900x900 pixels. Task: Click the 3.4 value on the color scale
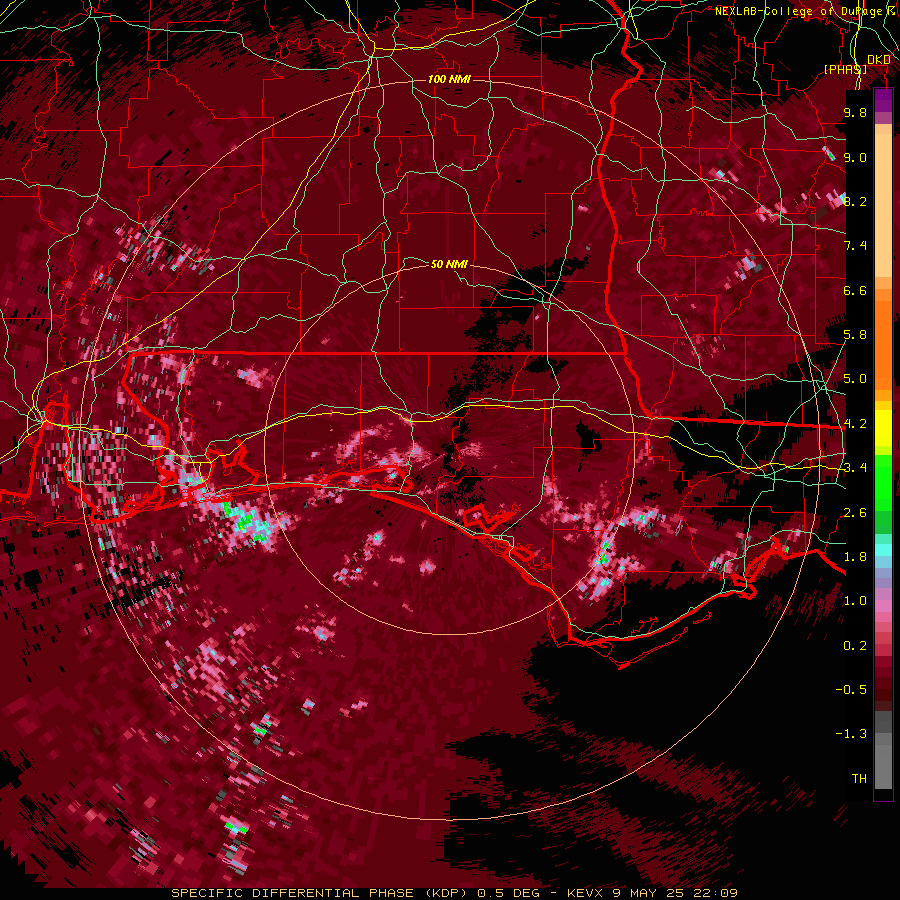tap(855, 468)
